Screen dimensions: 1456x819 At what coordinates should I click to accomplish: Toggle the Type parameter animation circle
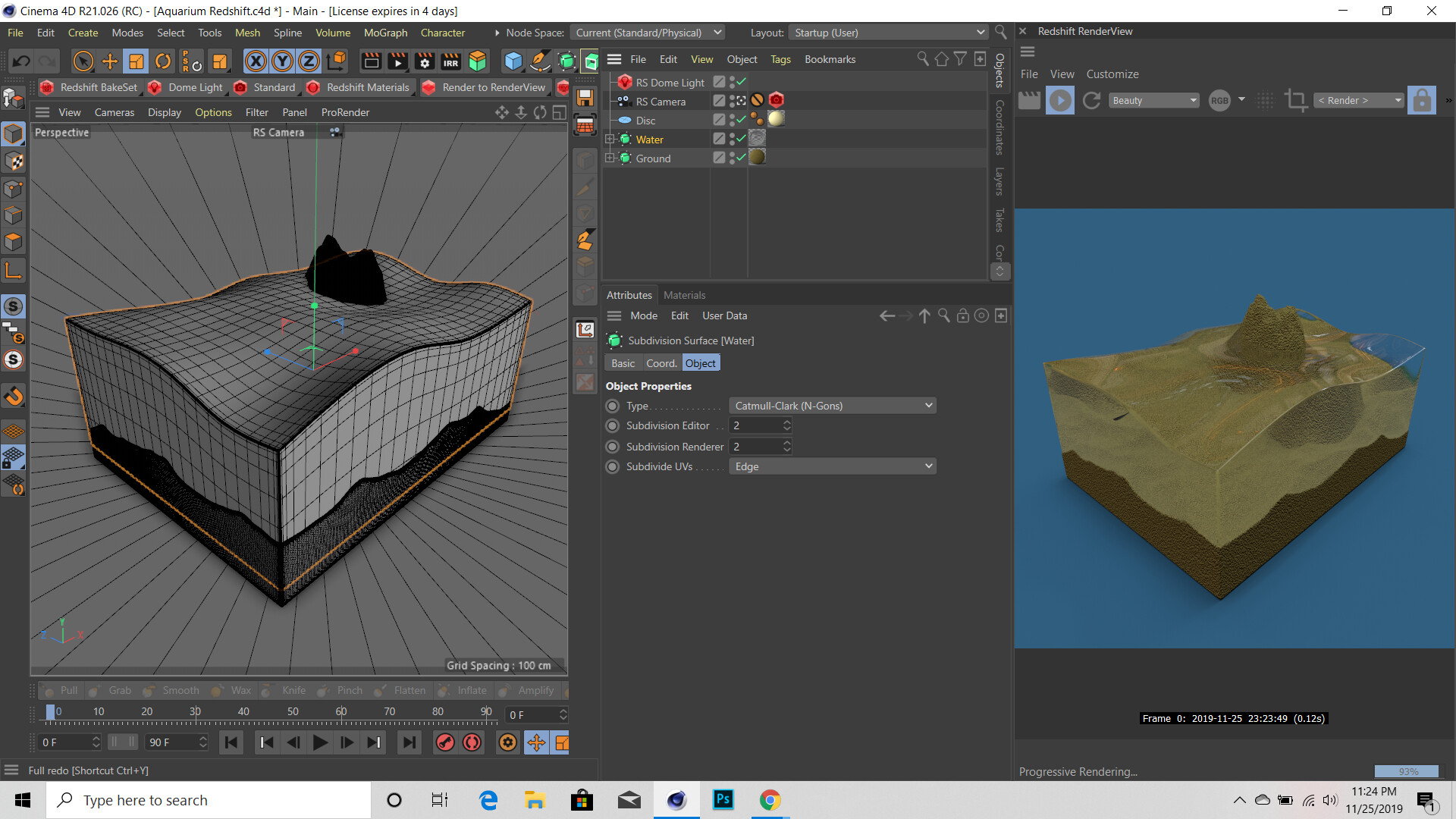(x=613, y=406)
